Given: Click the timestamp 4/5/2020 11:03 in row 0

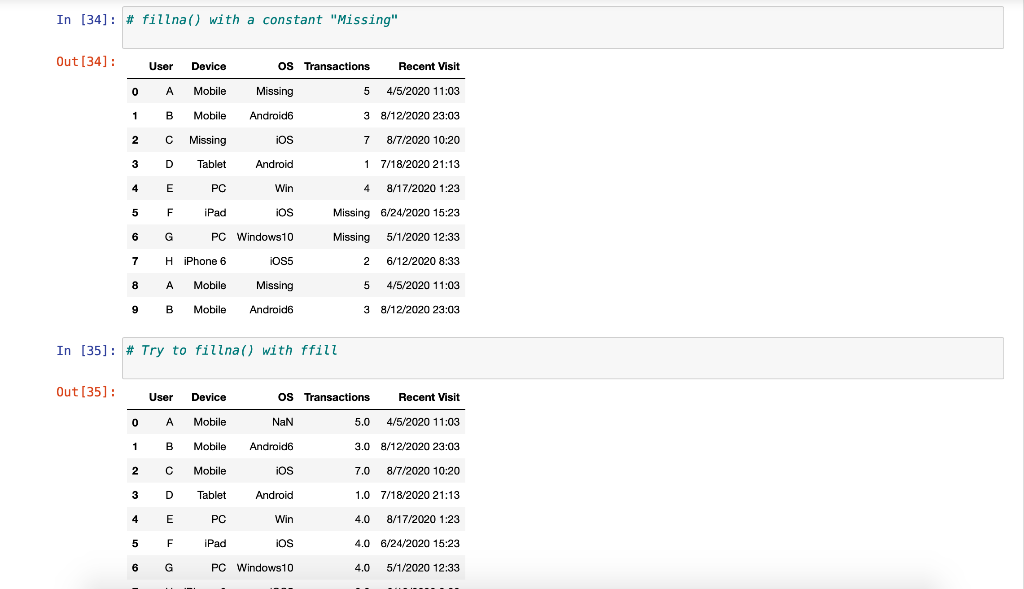Looking at the screenshot, I should tap(420, 91).
